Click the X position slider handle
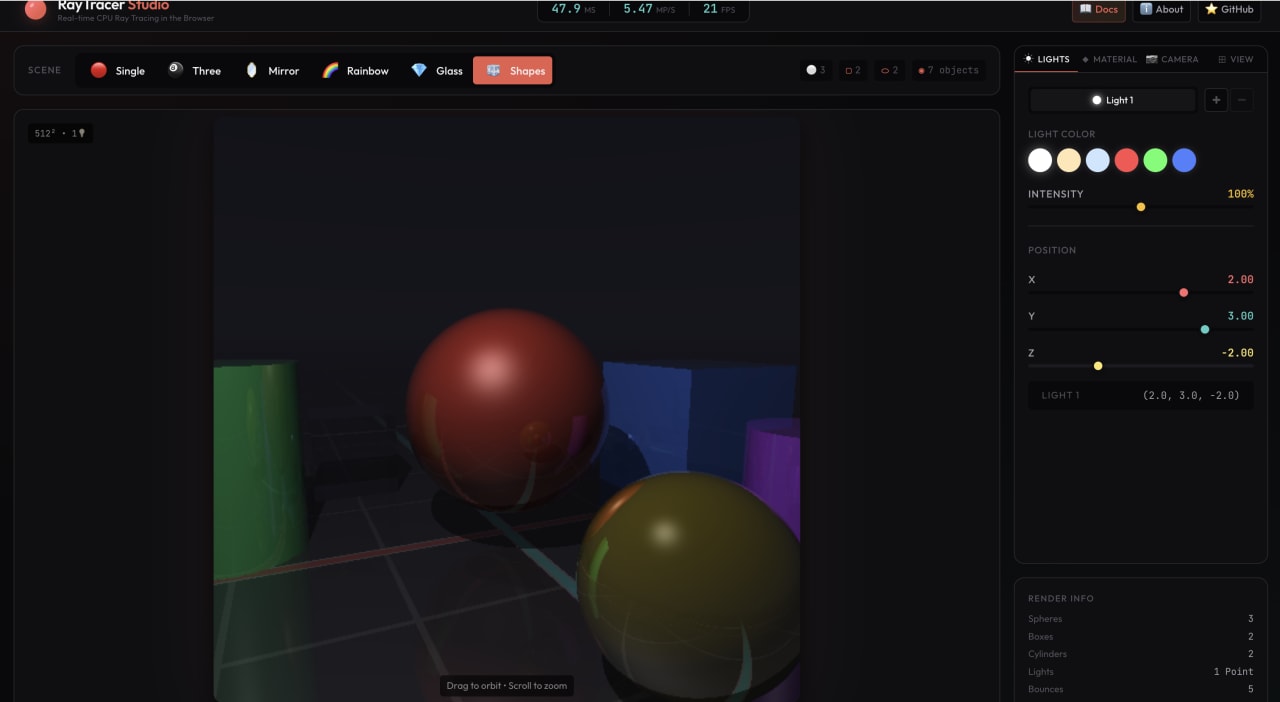Screen dimensions: 1280x702 pyautogui.click(x=1184, y=293)
